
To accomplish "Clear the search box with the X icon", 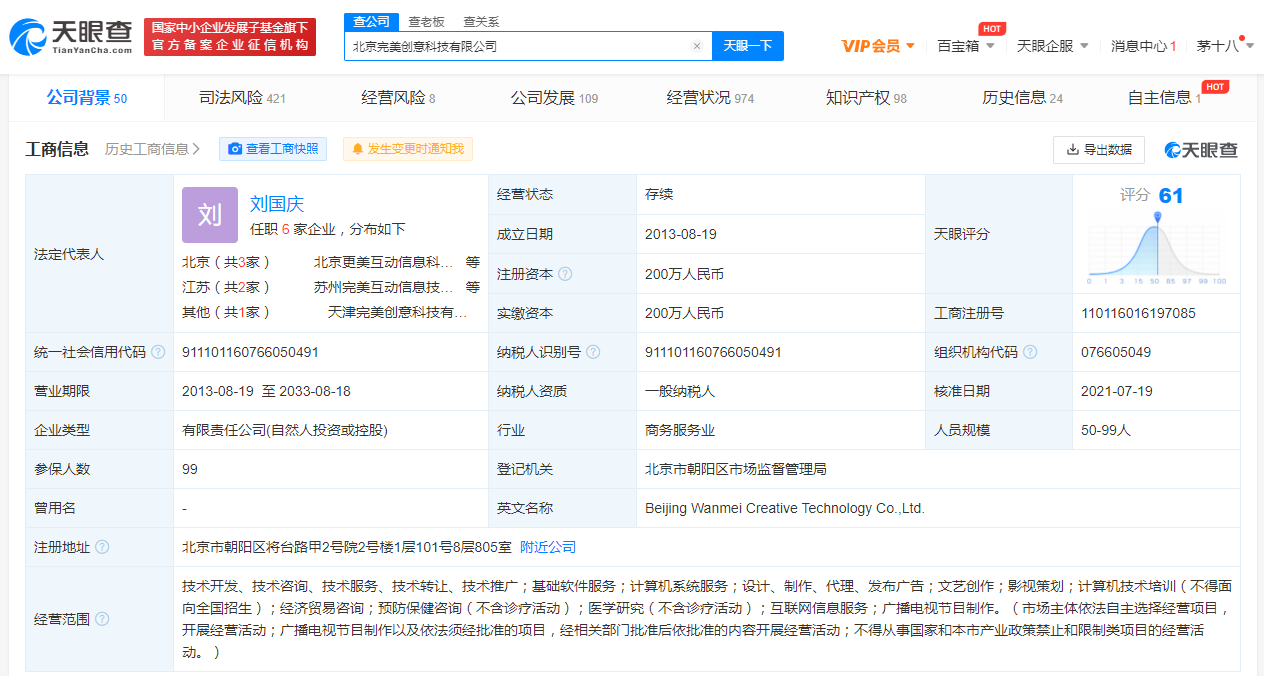I will (697, 46).
